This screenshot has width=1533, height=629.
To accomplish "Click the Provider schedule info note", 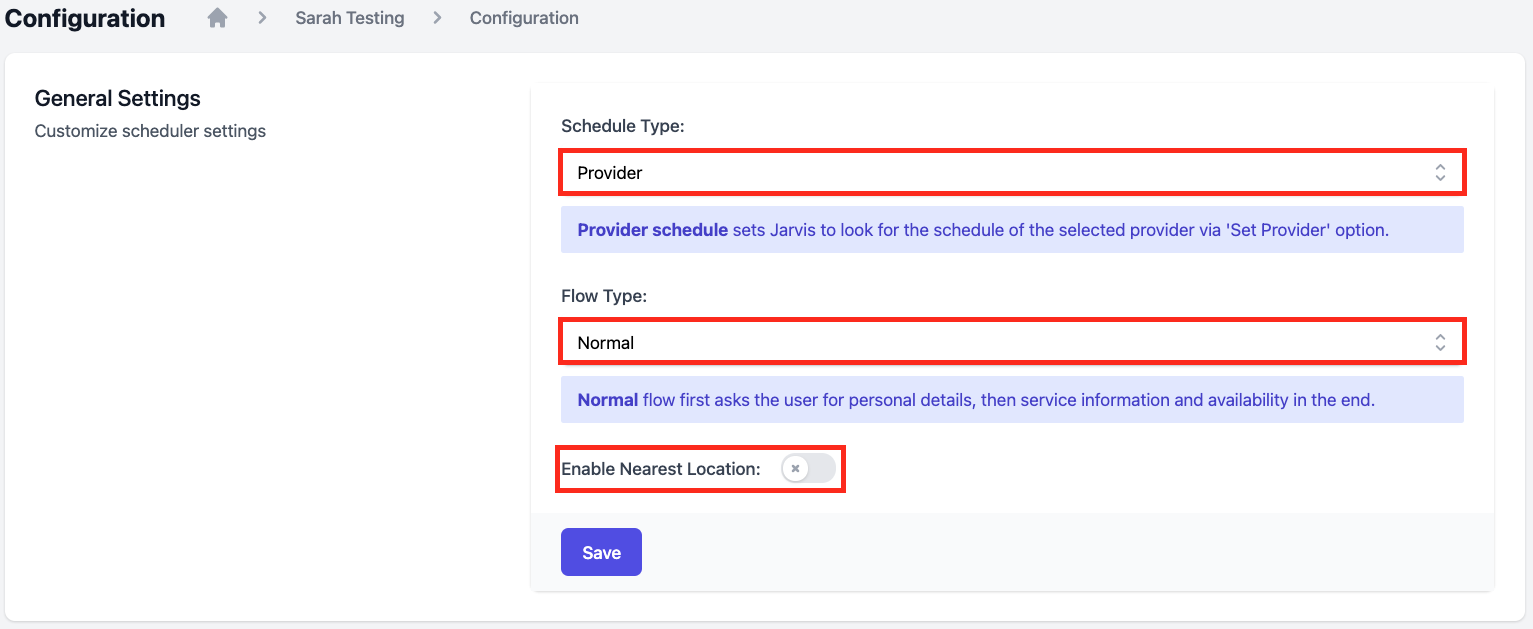I will (x=1012, y=229).
